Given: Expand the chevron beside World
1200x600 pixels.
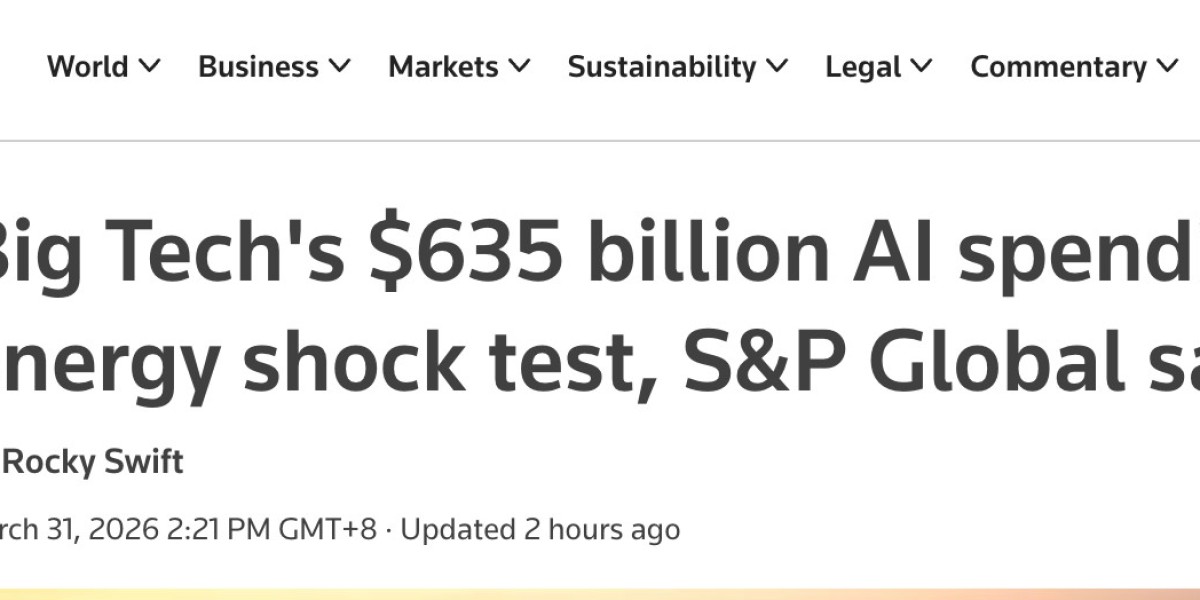Looking at the screenshot, I should [149, 67].
